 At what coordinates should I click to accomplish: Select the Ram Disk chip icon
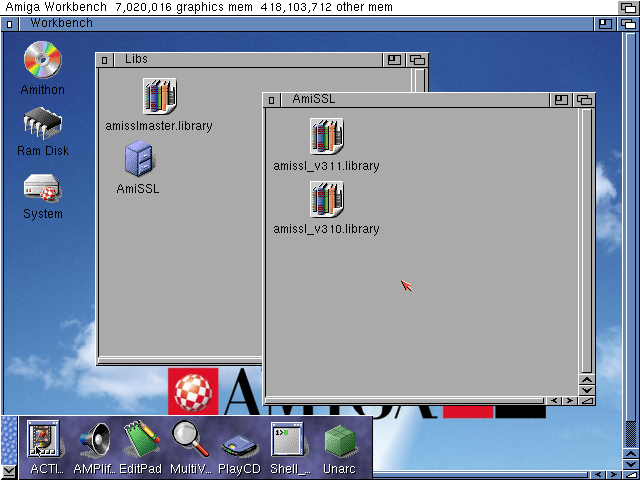pyautogui.click(x=42, y=122)
